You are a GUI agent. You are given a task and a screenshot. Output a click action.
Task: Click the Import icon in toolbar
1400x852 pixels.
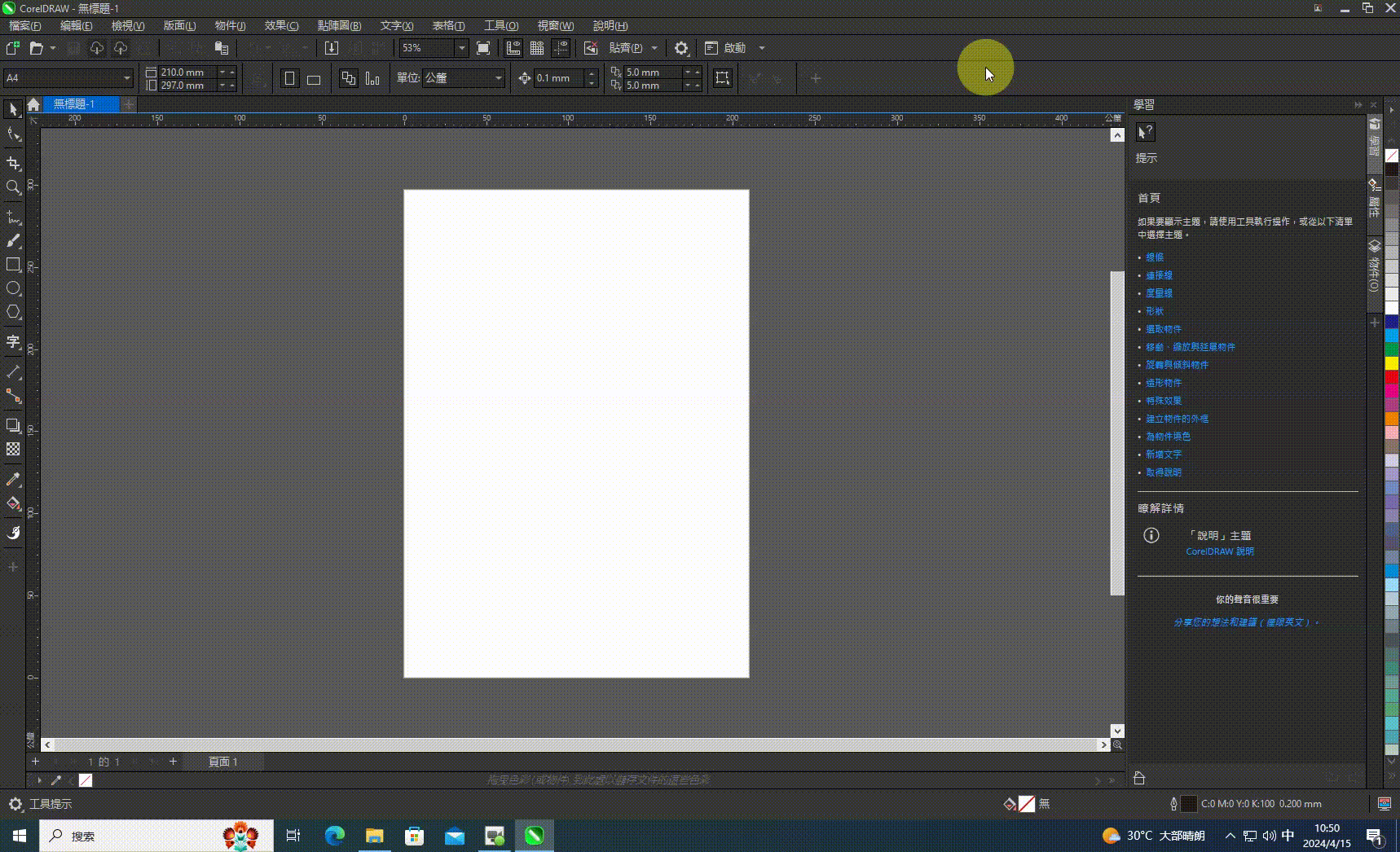(x=331, y=48)
